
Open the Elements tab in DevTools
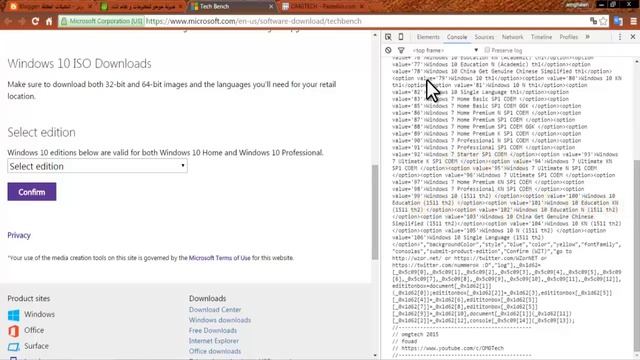[x=428, y=37]
